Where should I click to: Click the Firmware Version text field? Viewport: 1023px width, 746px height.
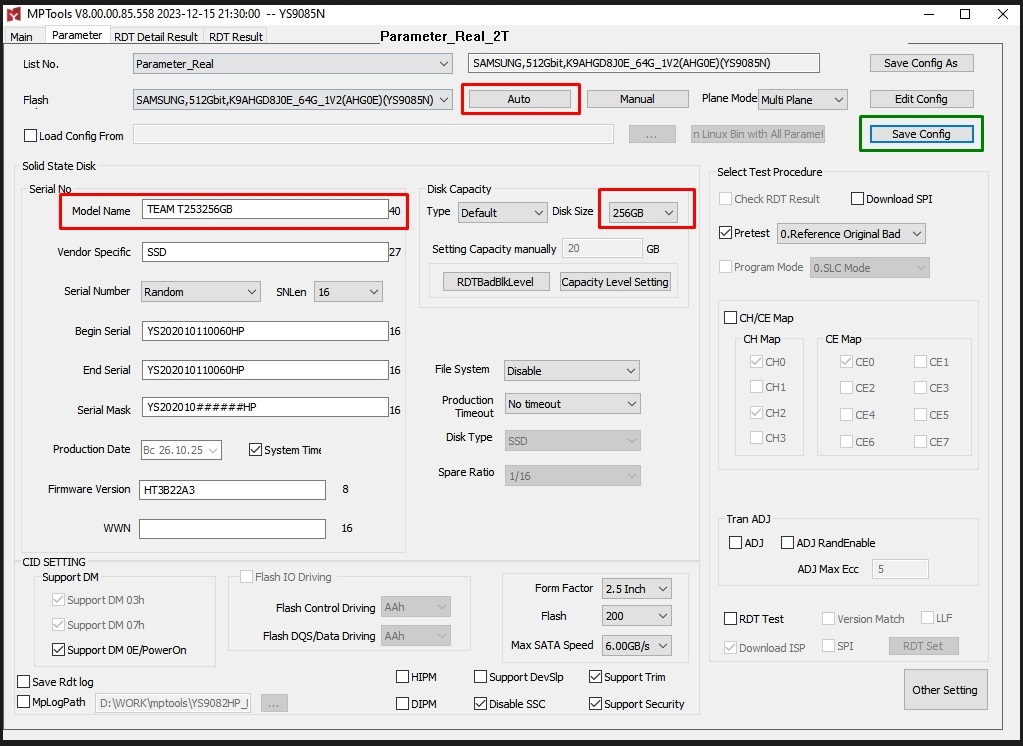pyautogui.click(x=233, y=490)
